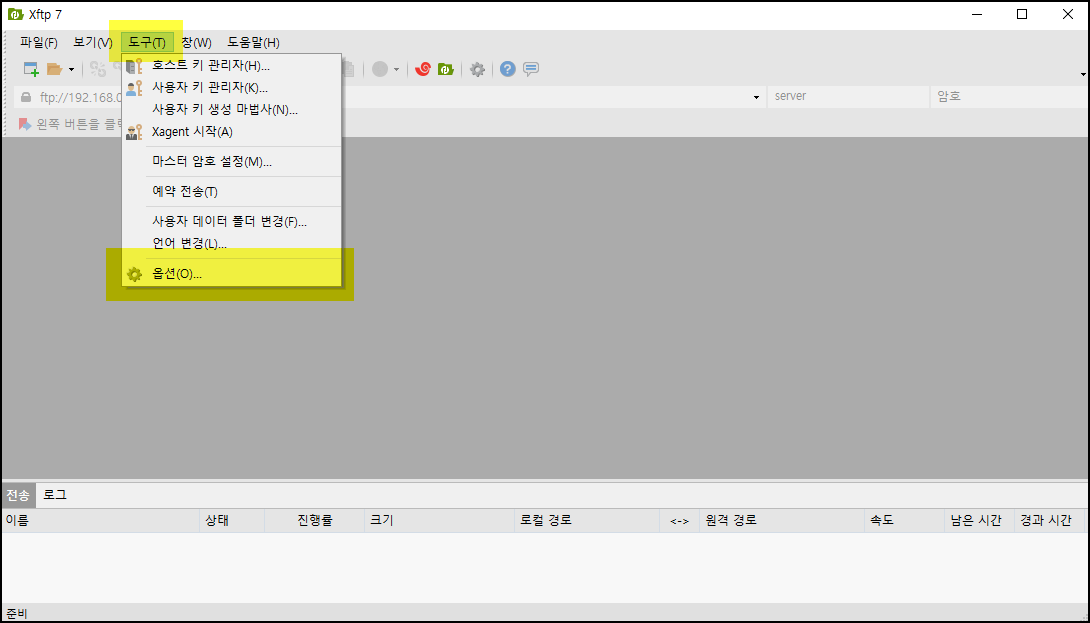Select 호스트 키 관리자(H)... menu entry

click(231, 66)
